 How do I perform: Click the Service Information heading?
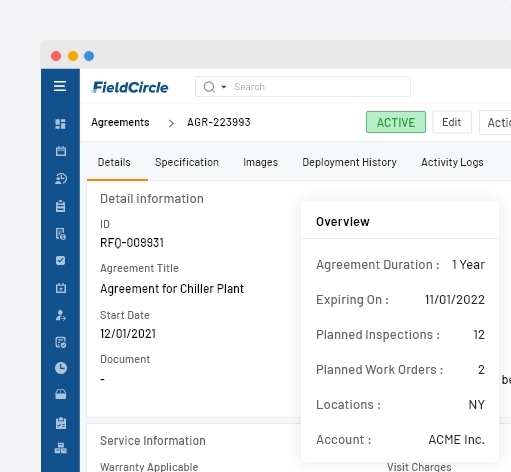(x=153, y=441)
